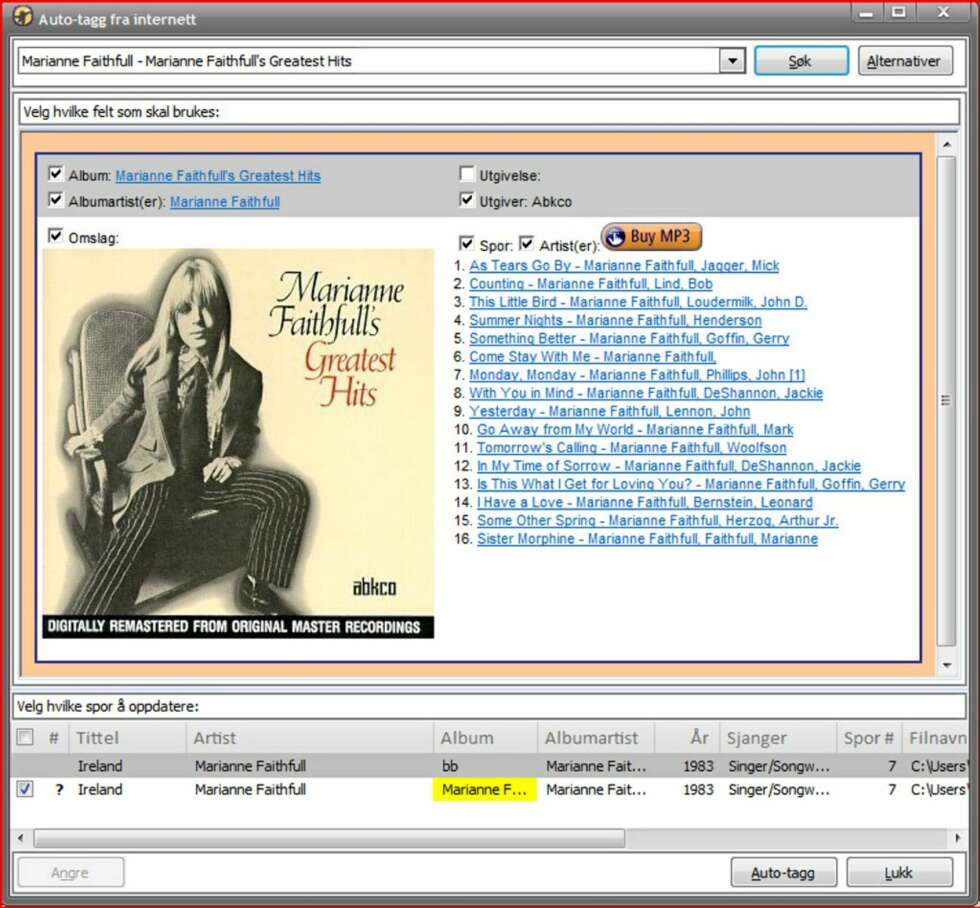The image size is (980, 908).
Task: Open the track link Go Away from My World
Action: (635, 429)
